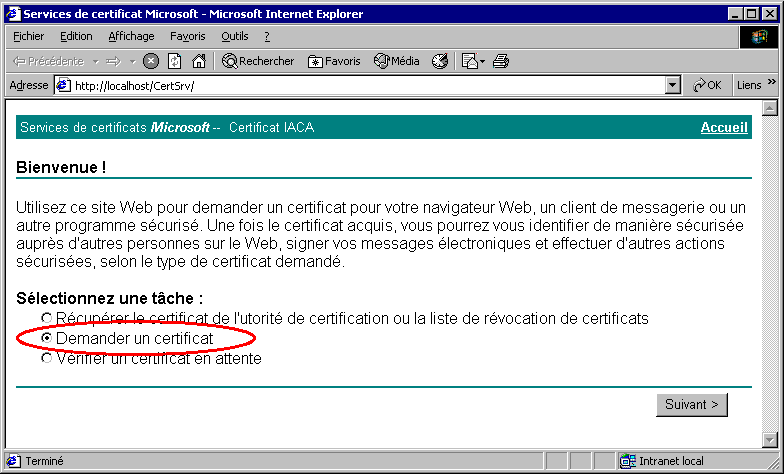Open the Favoris toolbar pane

coord(334,61)
